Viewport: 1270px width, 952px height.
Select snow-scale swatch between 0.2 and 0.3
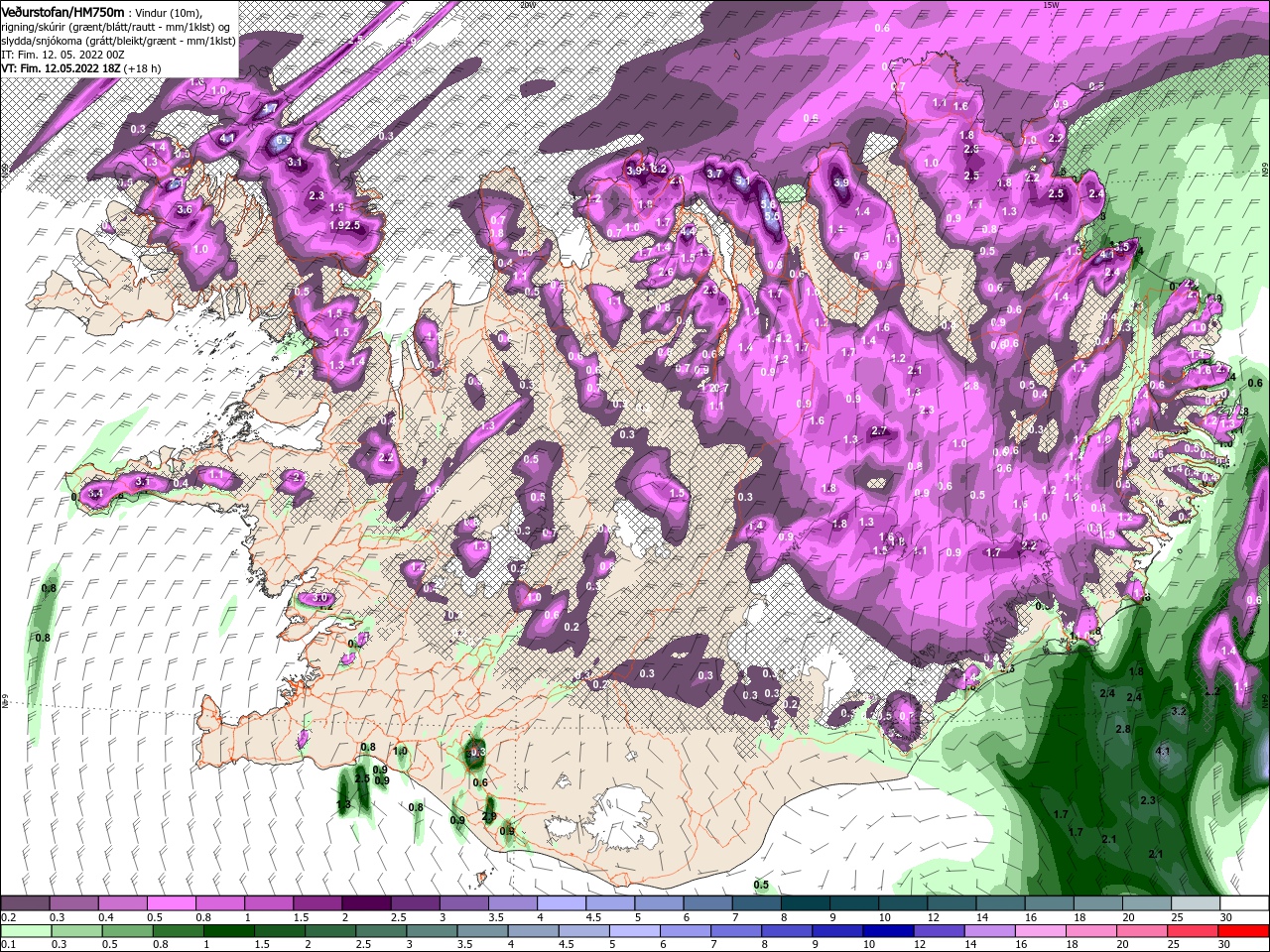(x=24, y=903)
